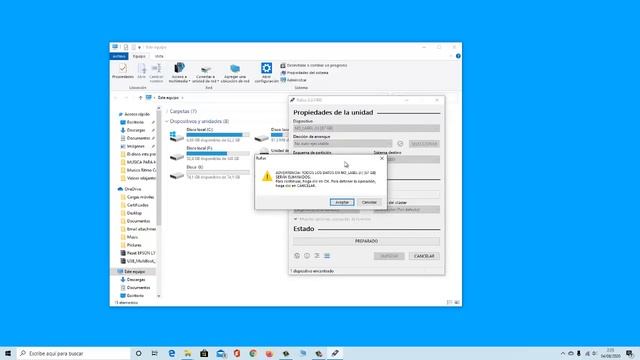Click Este equipo in the address bar
Image resolution: width=640 pixels, height=360 pixels.
[168, 98]
